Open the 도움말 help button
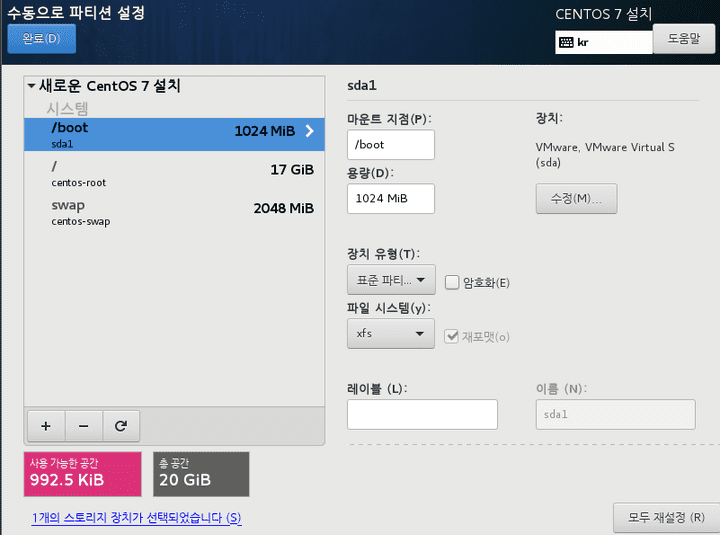 (684, 39)
